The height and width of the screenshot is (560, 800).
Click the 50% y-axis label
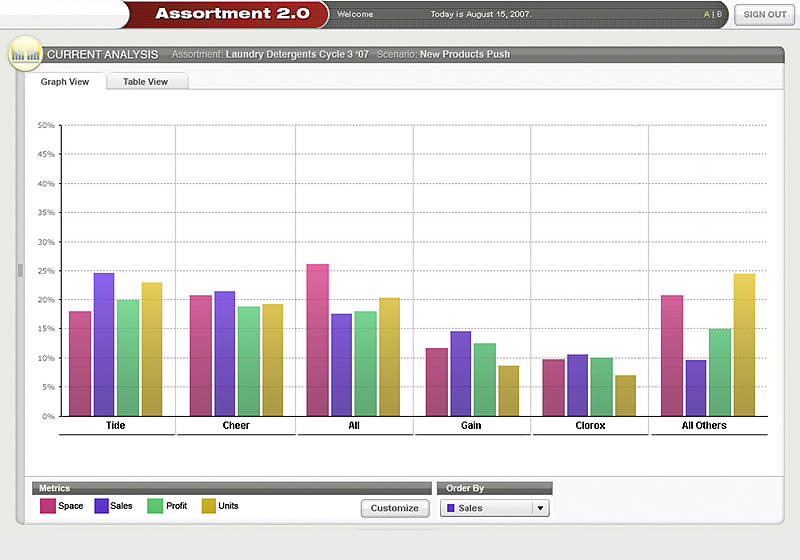tap(46, 125)
